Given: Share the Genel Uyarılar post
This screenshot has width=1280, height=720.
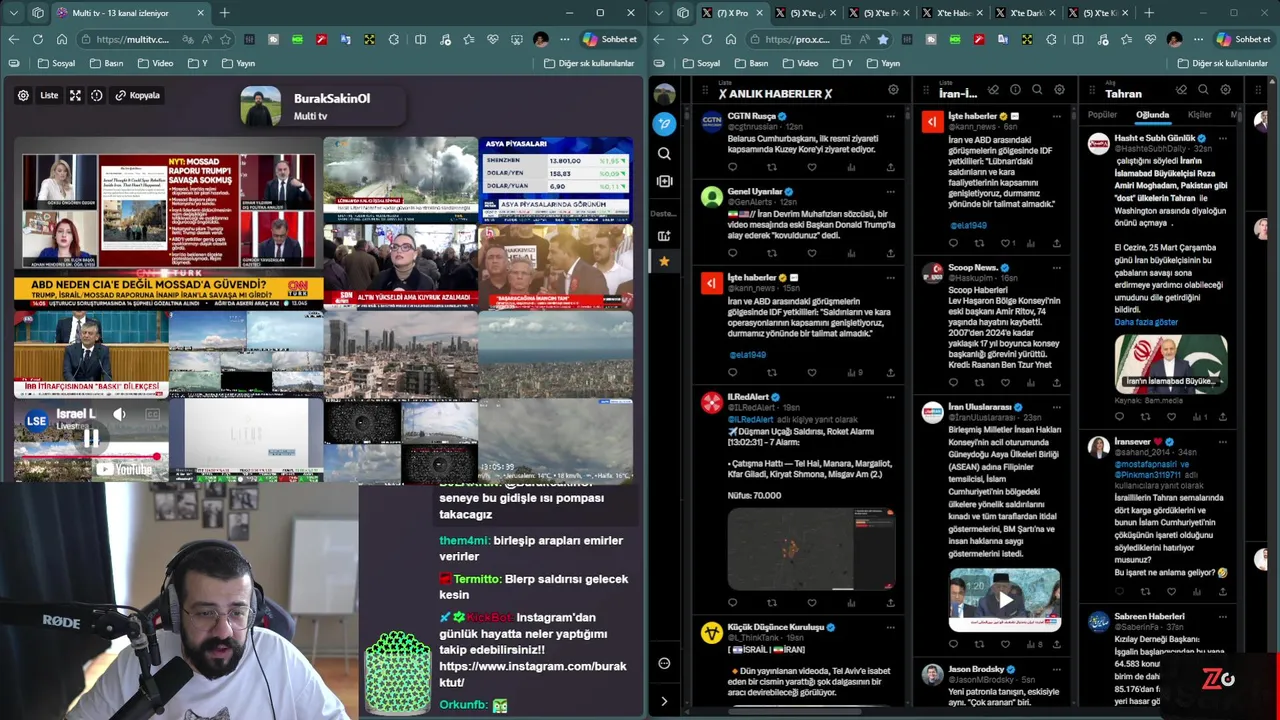Looking at the screenshot, I should (x=890, y=253).
